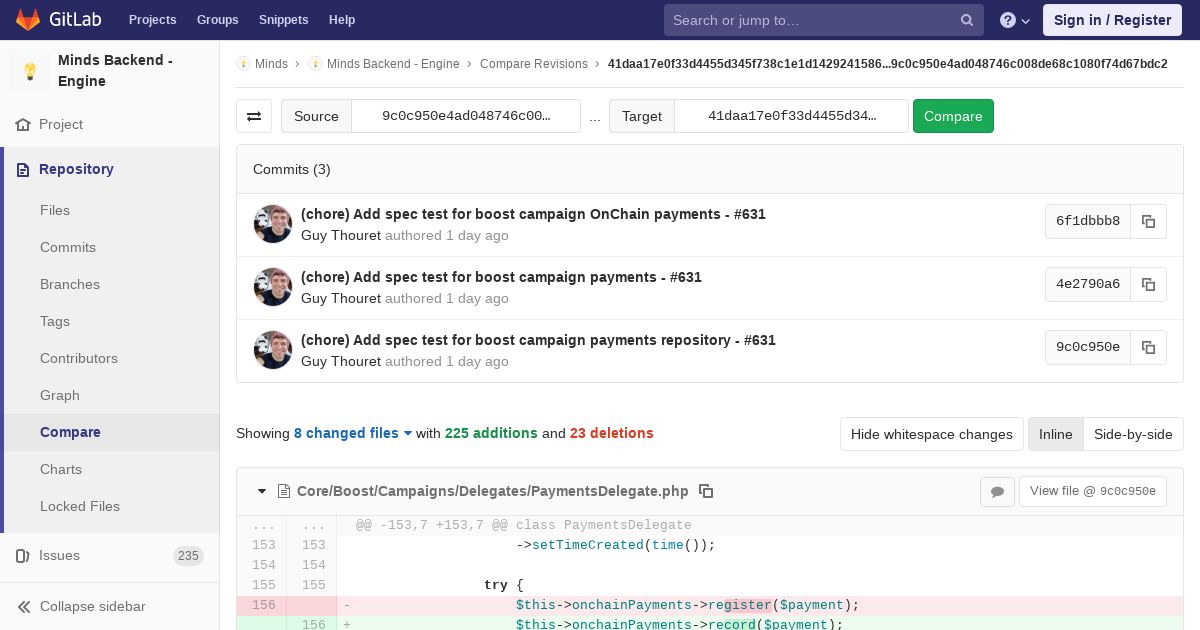Open Branches in the repository sidebar
This screenshot has height=630, width=1200.
click(70, 284)
